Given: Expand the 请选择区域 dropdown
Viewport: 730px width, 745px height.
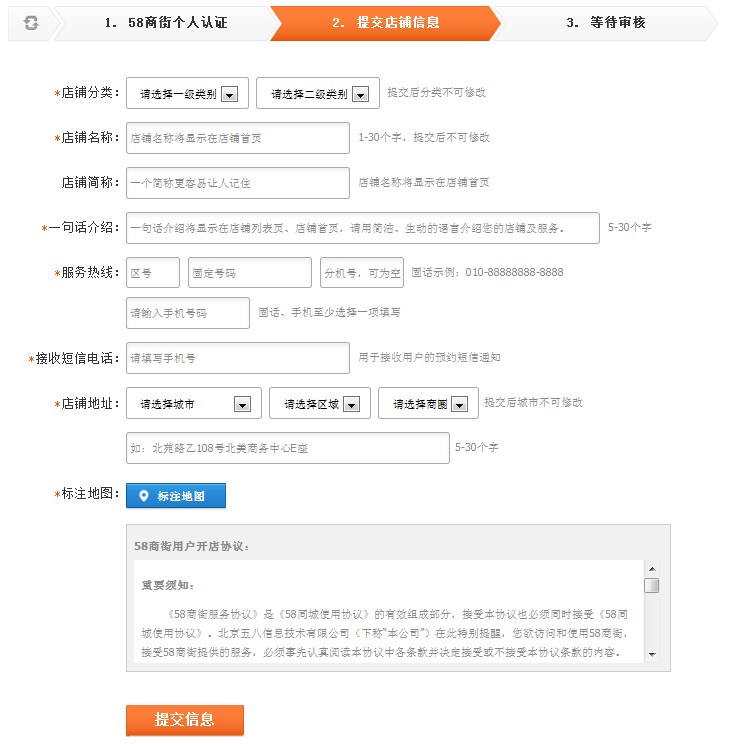Looking at the screenshot, I should coord(319,404).
